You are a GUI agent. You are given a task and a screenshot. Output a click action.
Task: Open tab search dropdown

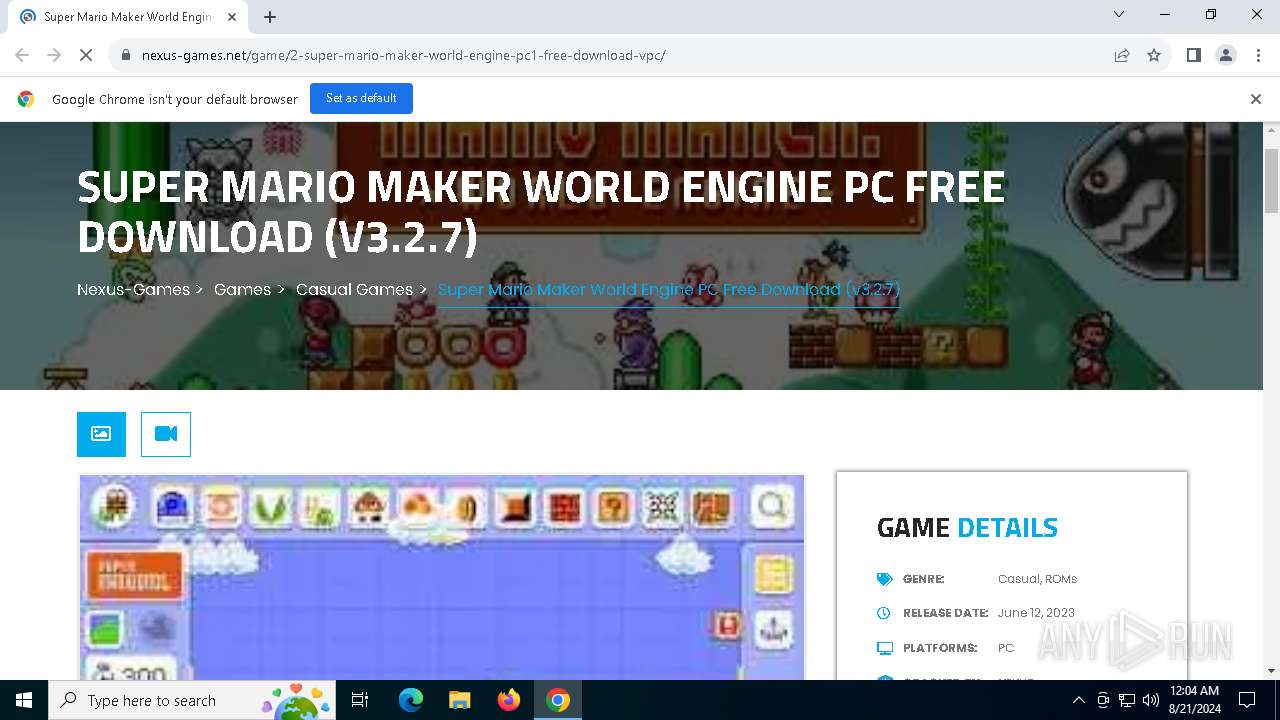(1119, 14)
